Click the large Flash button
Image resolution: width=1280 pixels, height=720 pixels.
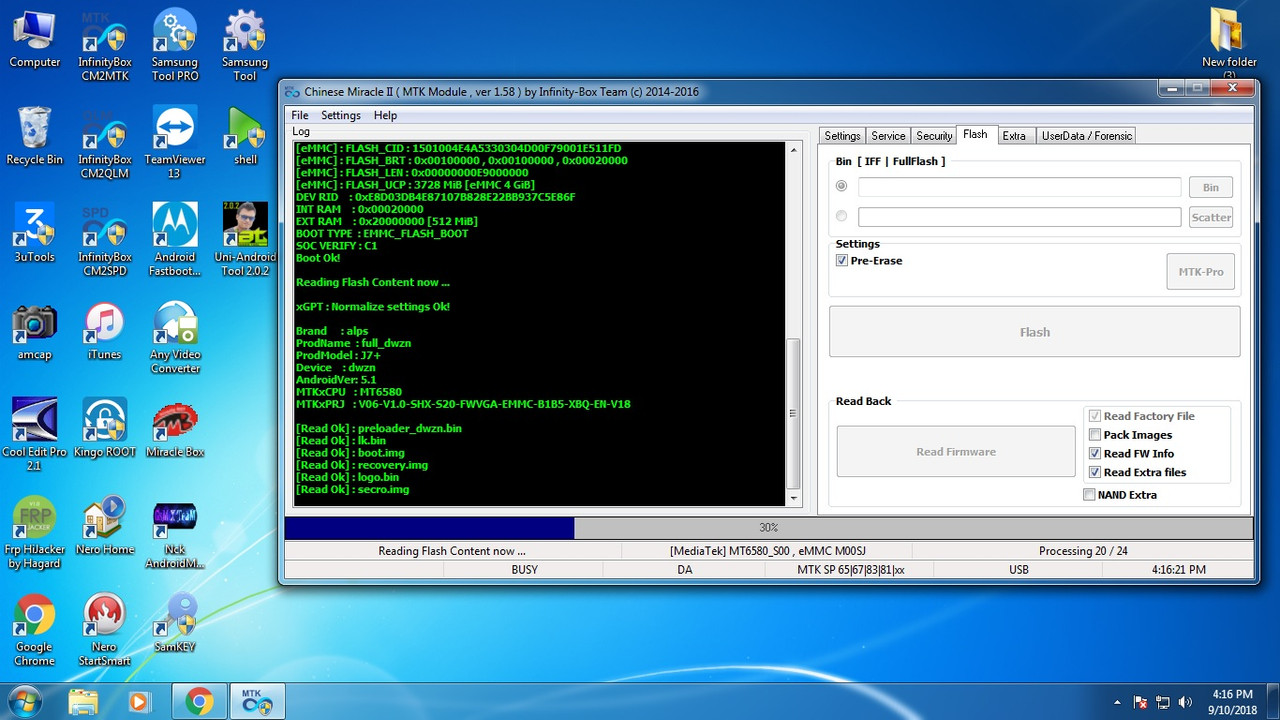(1034, 332)
